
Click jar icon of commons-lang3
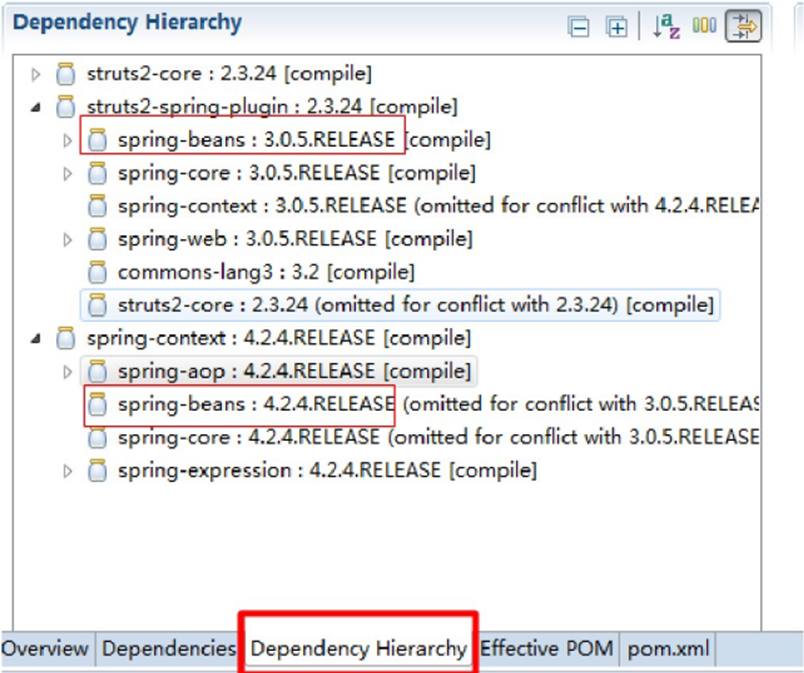(97, 272)
